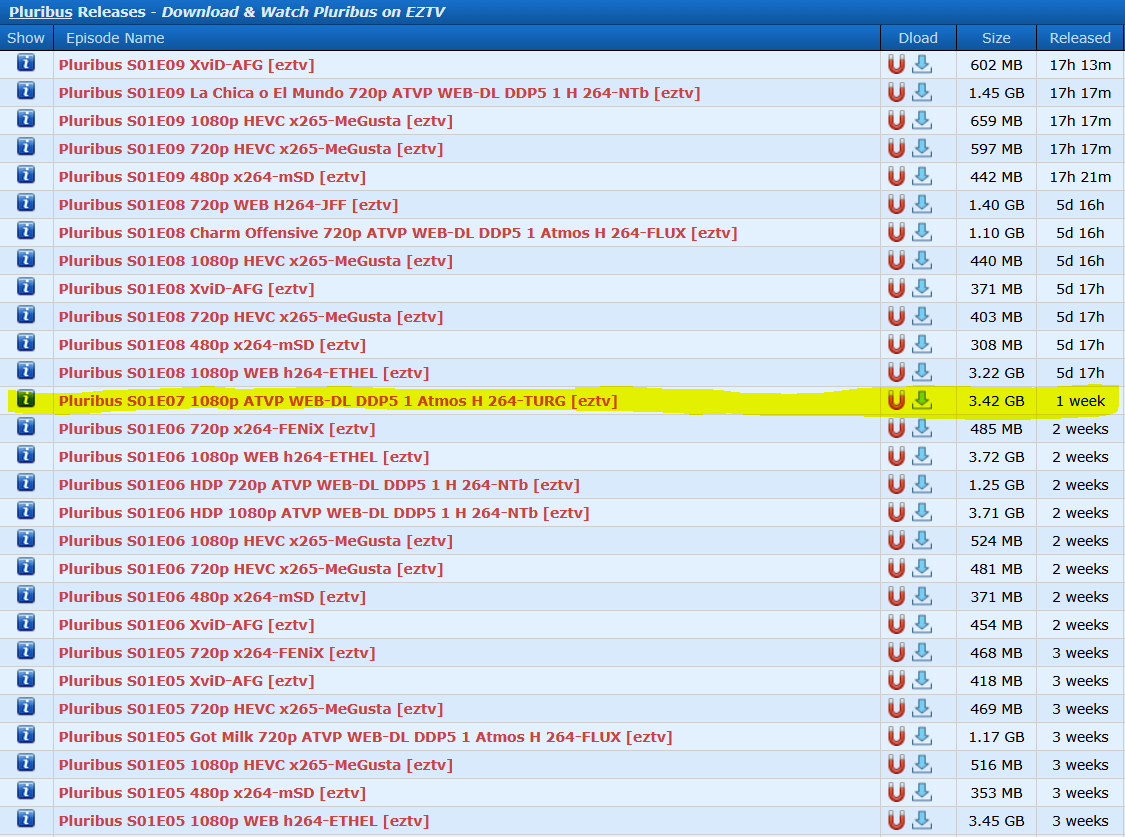Open S01E05 Got Milk 720p FLUX link
The height and width of the screenshot is (837, 1125).
[366, 736]
